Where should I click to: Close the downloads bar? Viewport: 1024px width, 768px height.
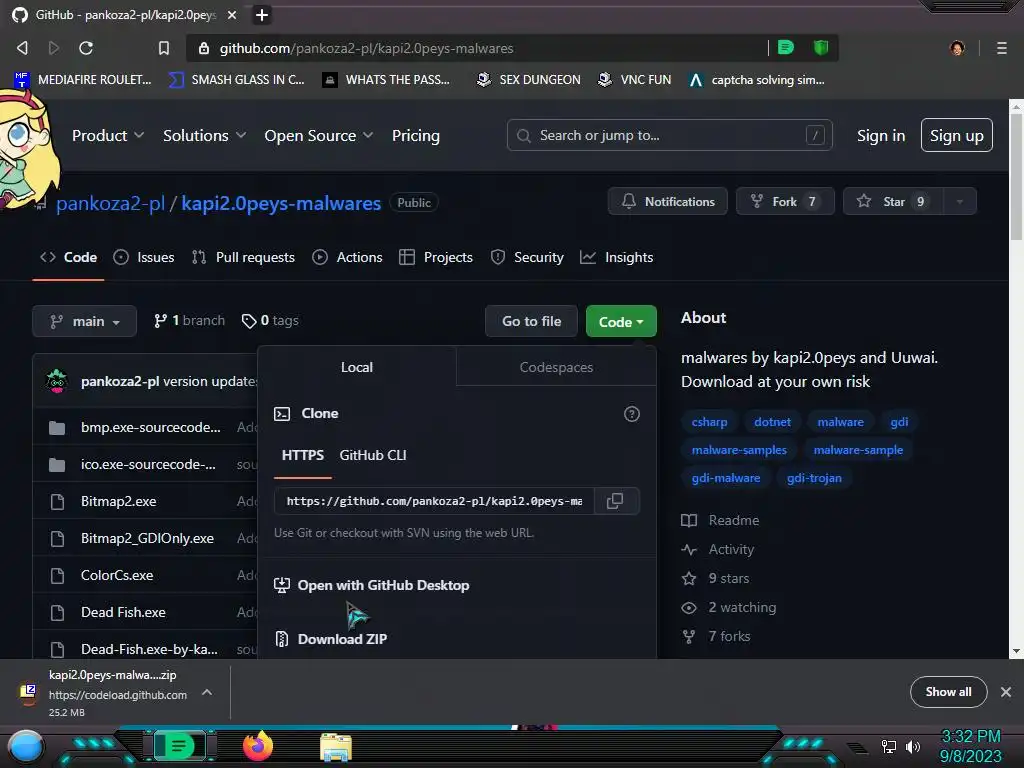click(1006, 692)
